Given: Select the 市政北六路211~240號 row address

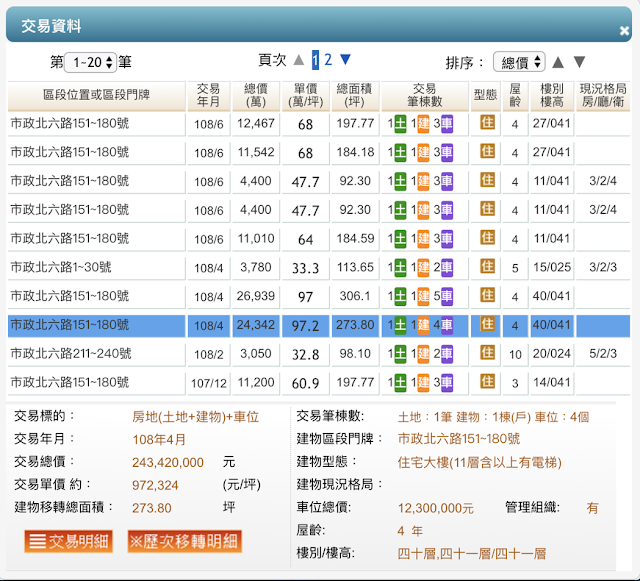Looking at the screenshot, I should tap(71, 354).
